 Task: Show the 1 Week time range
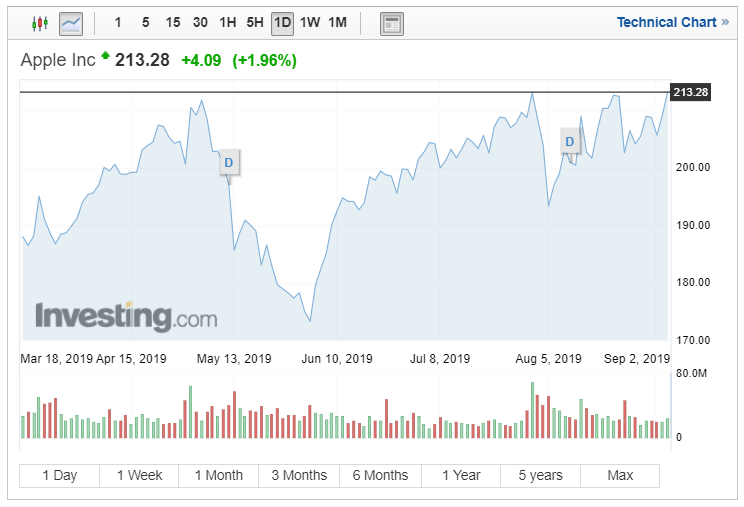(x=138, y=475)
